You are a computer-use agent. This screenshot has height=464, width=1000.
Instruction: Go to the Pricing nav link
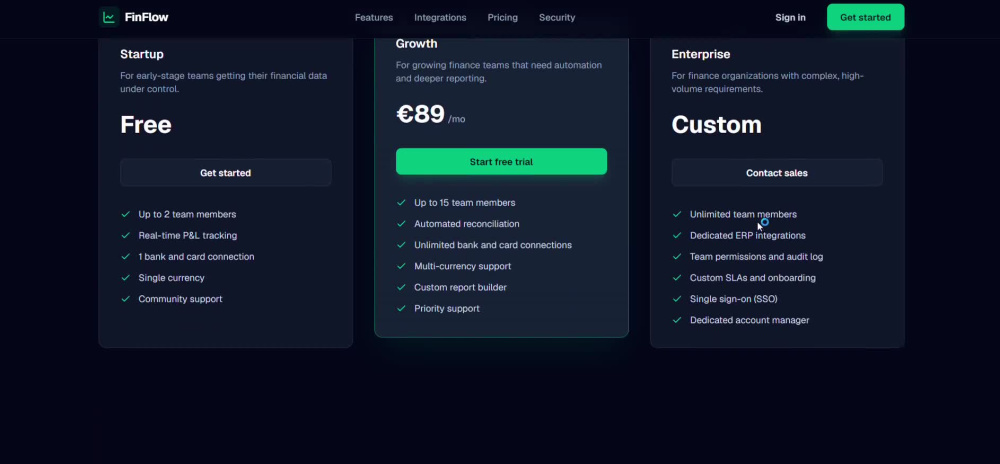click(x=503, y=18)
